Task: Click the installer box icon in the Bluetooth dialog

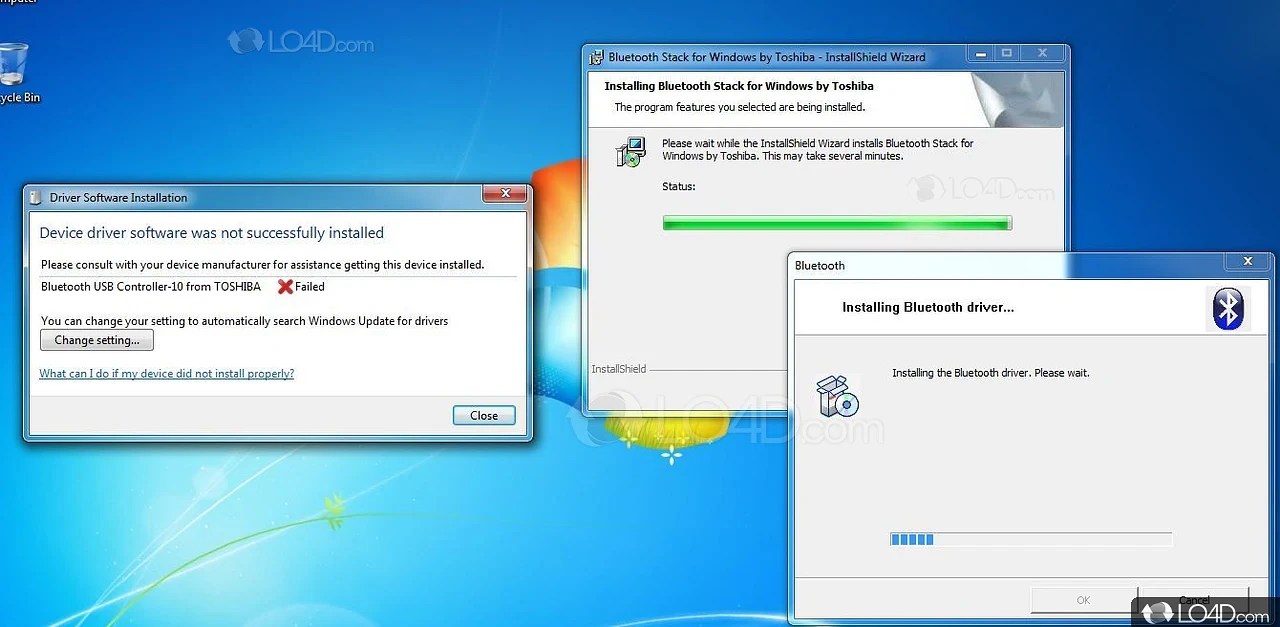Action: [838, 396]
